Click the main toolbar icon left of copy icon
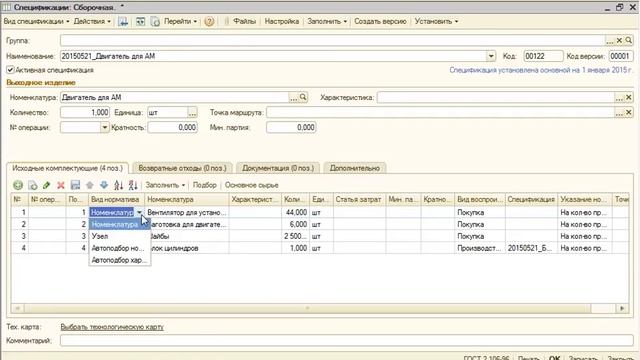 pyautogui.click(x=140, y=21)
